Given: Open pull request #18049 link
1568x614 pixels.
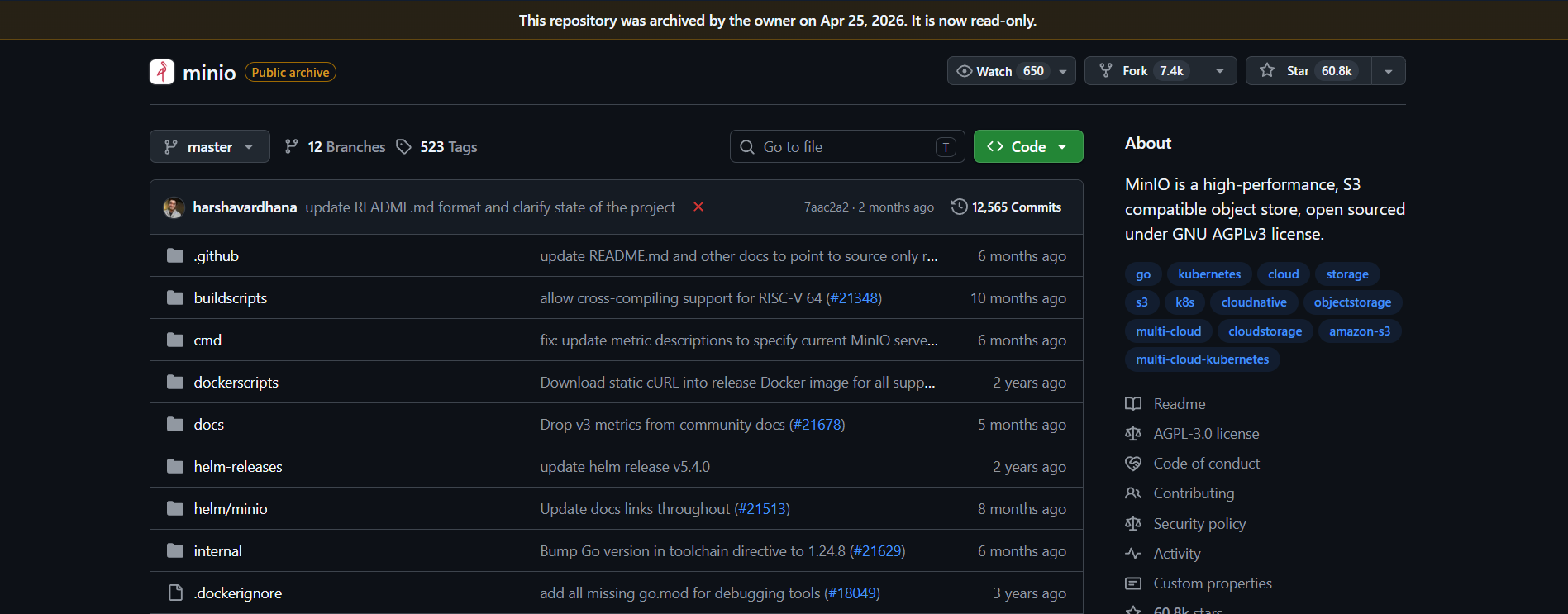Looking at the screenshot, I should click(852, 593).
